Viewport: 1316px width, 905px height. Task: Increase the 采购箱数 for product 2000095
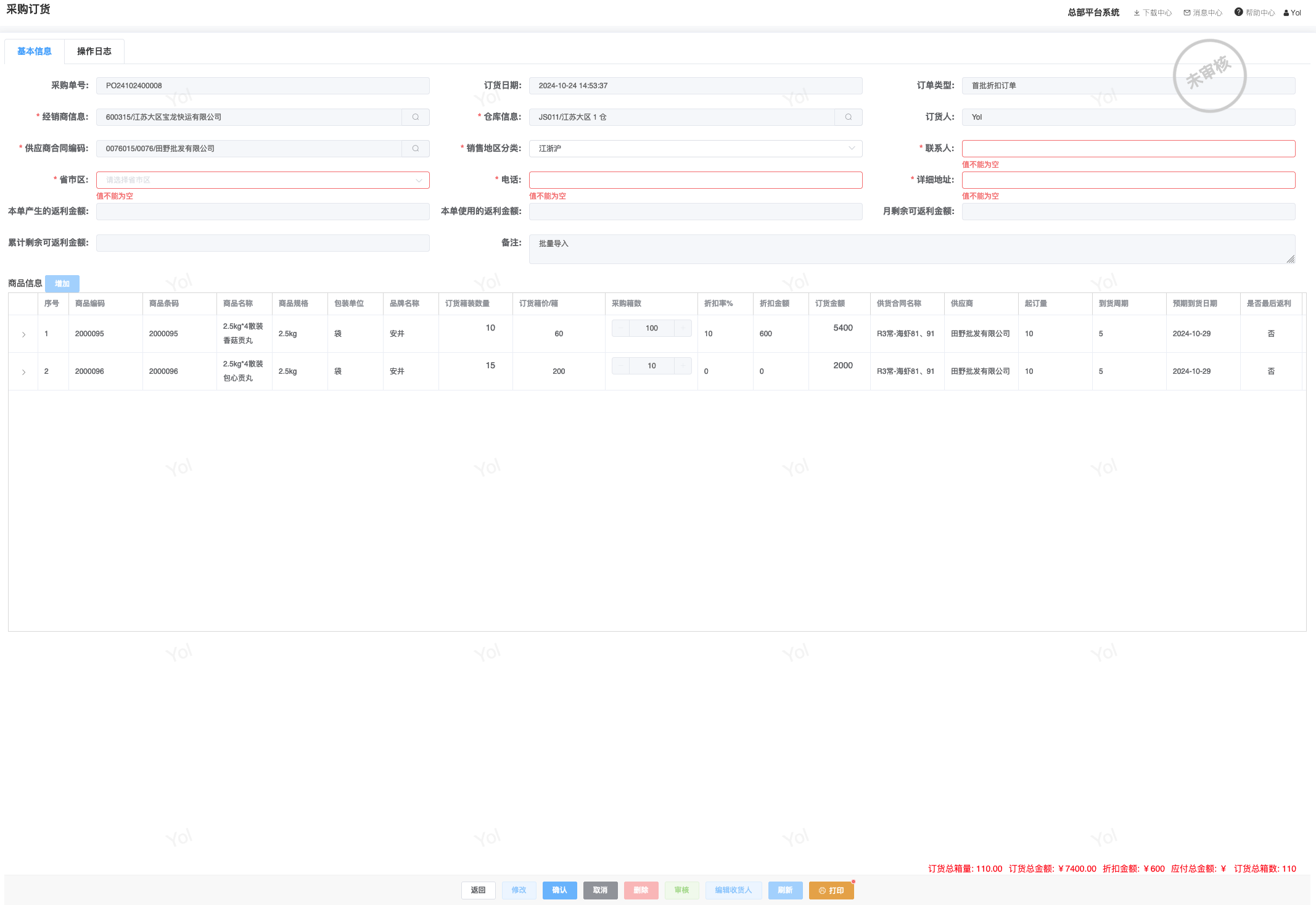click(x=683, y=328)
